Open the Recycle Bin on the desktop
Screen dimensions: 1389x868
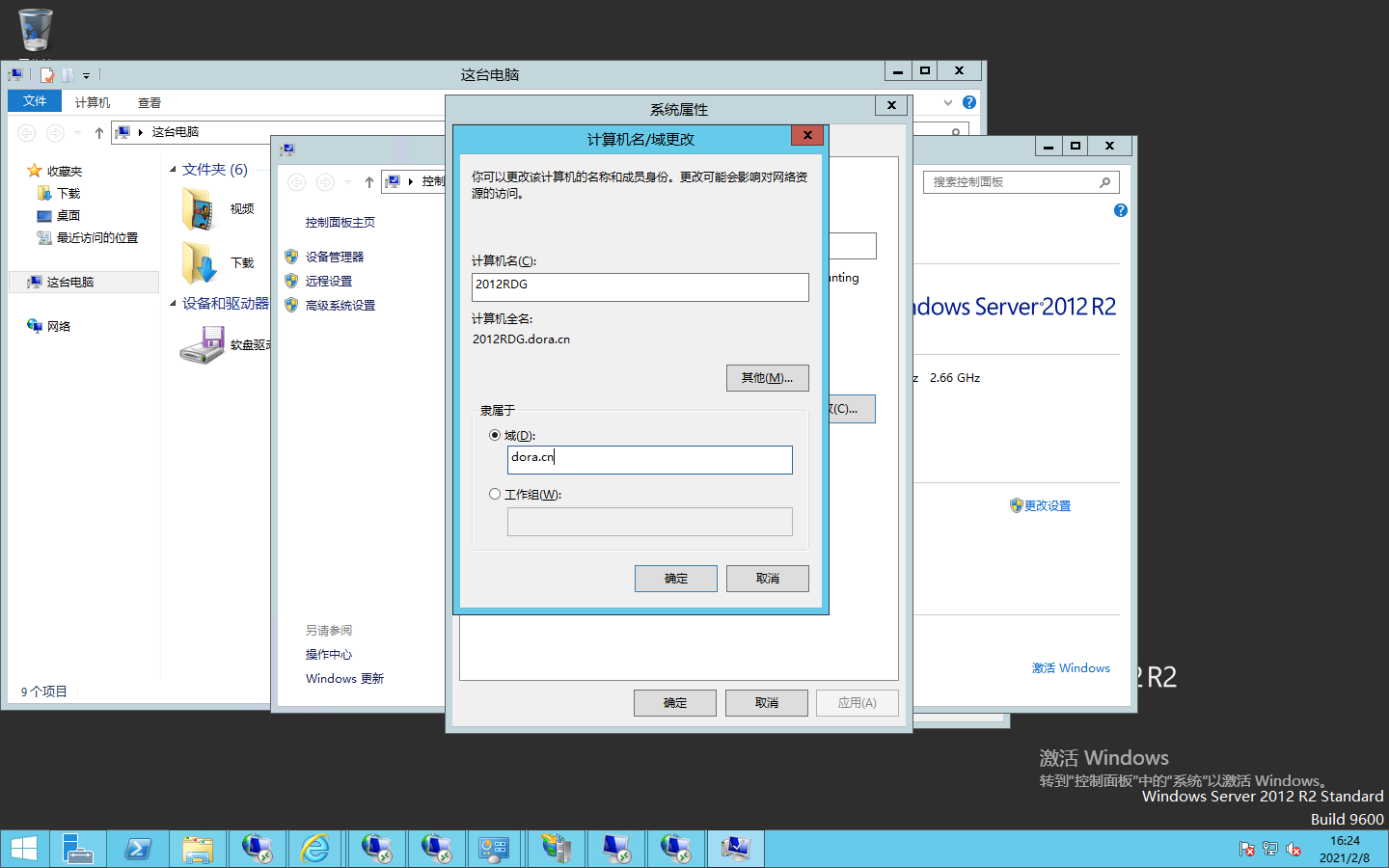pyautogui.click(x=35, y=30)
